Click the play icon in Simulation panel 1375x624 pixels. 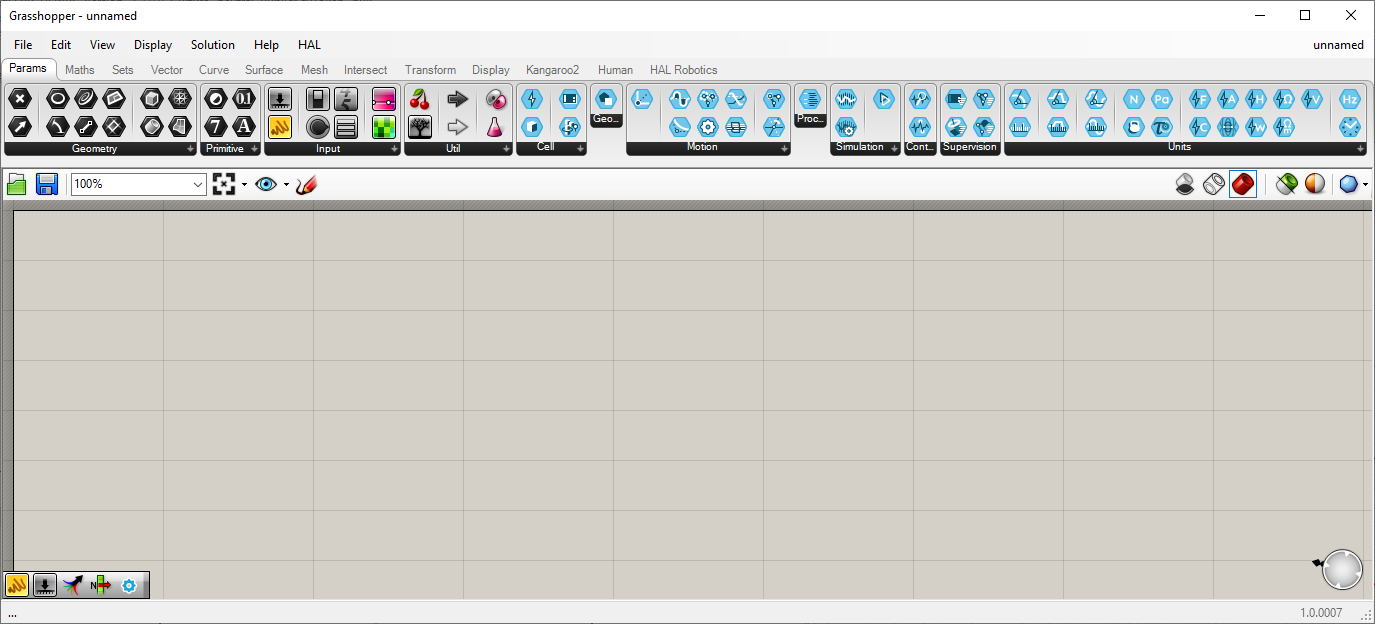click(x=883, y=98)
